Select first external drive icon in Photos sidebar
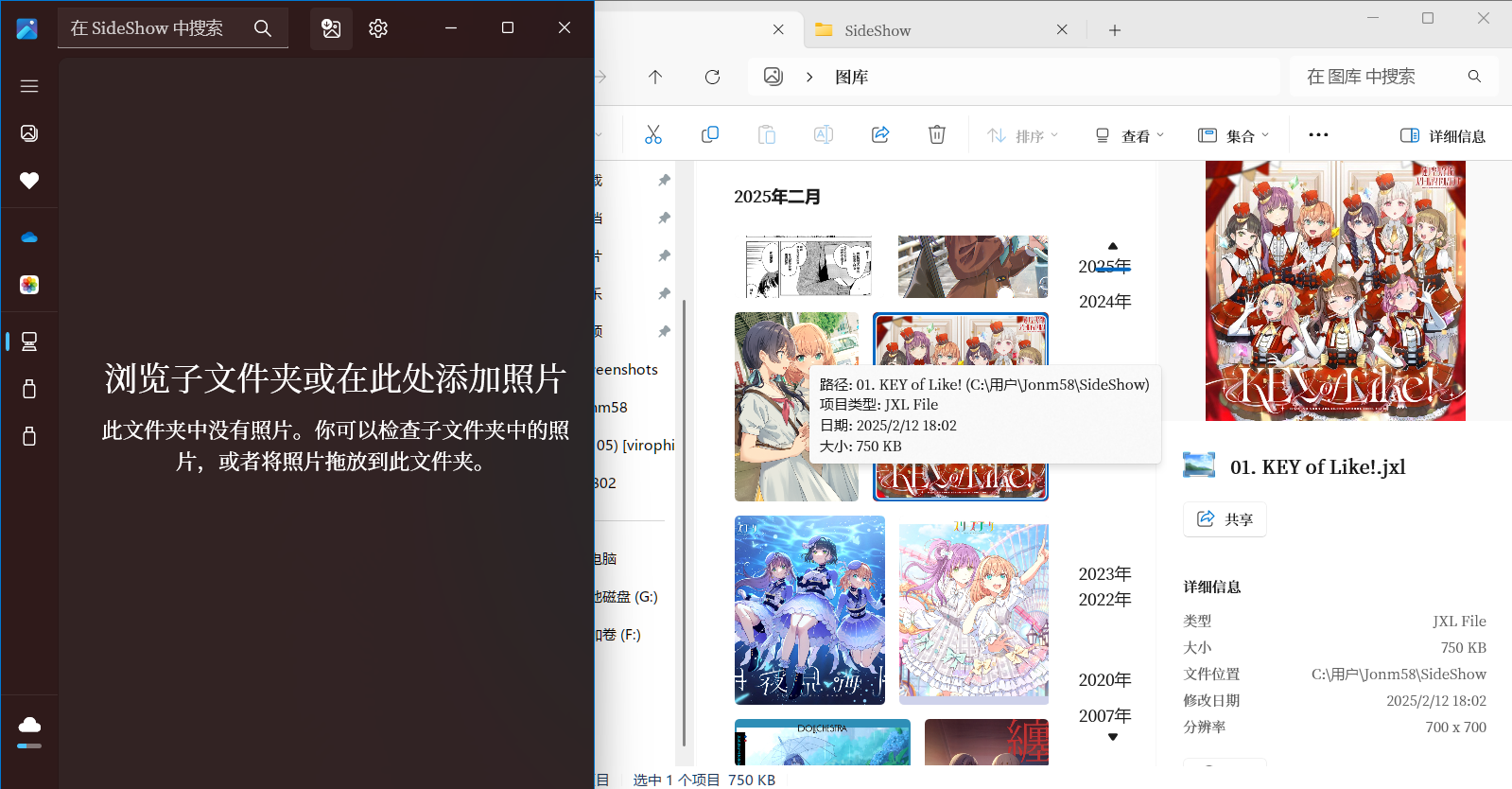Image resolution: width=1512 pixels, height=789 pixels. (x=29, y=389)
